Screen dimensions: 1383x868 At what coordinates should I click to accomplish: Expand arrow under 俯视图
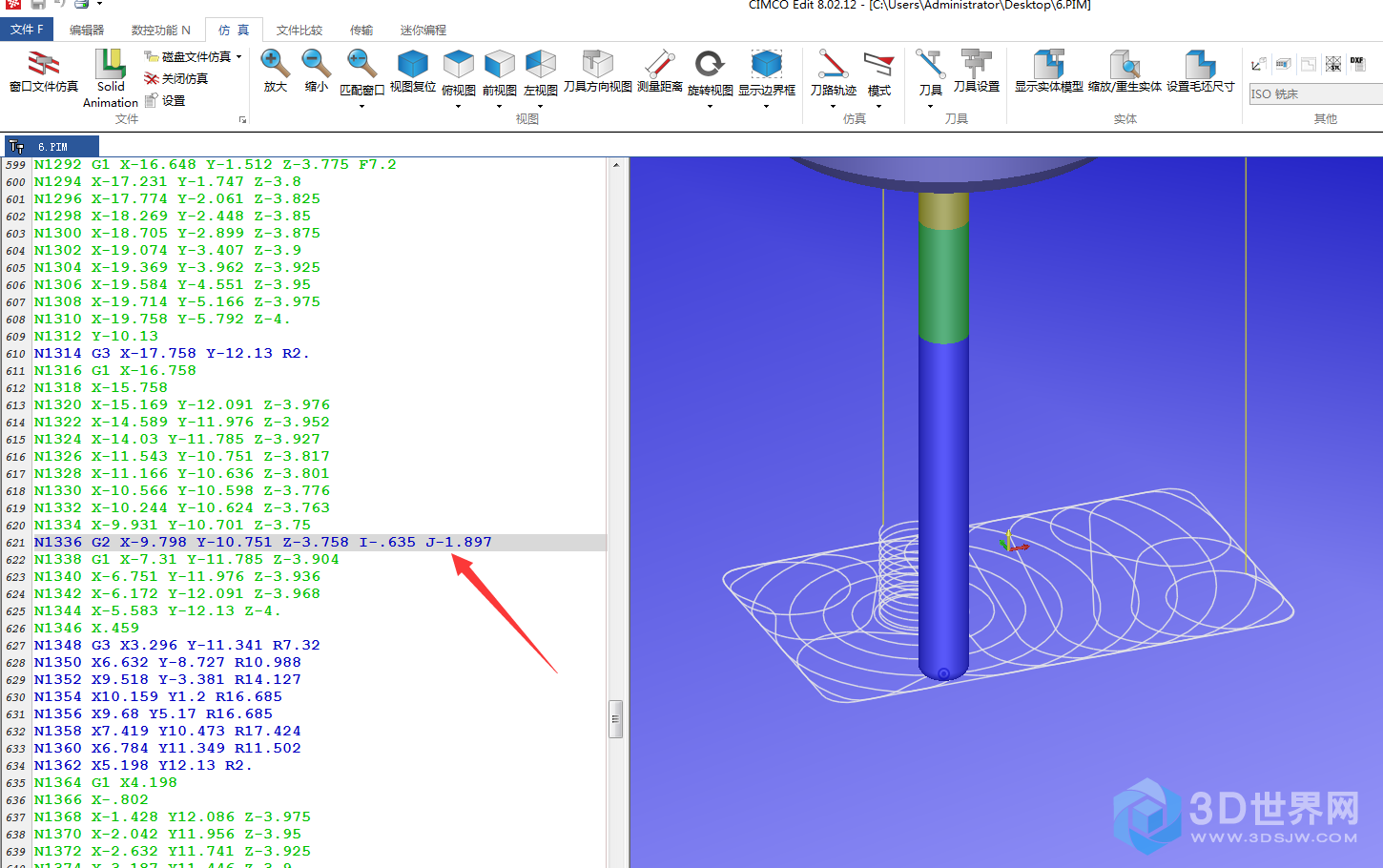coord(458,106)
